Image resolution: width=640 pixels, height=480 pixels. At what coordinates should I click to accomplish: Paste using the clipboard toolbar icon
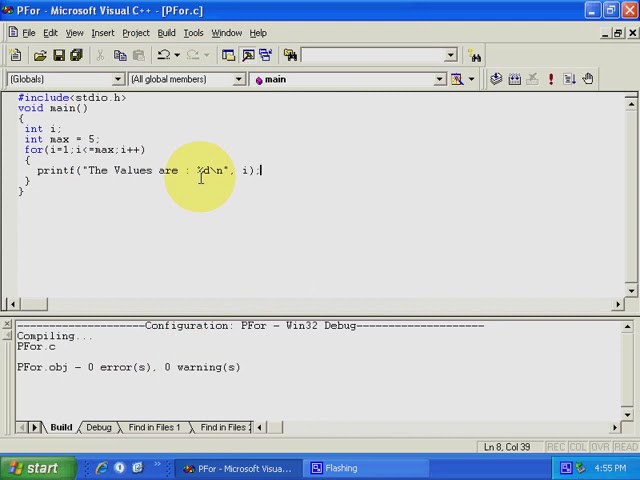pos(138,55)
